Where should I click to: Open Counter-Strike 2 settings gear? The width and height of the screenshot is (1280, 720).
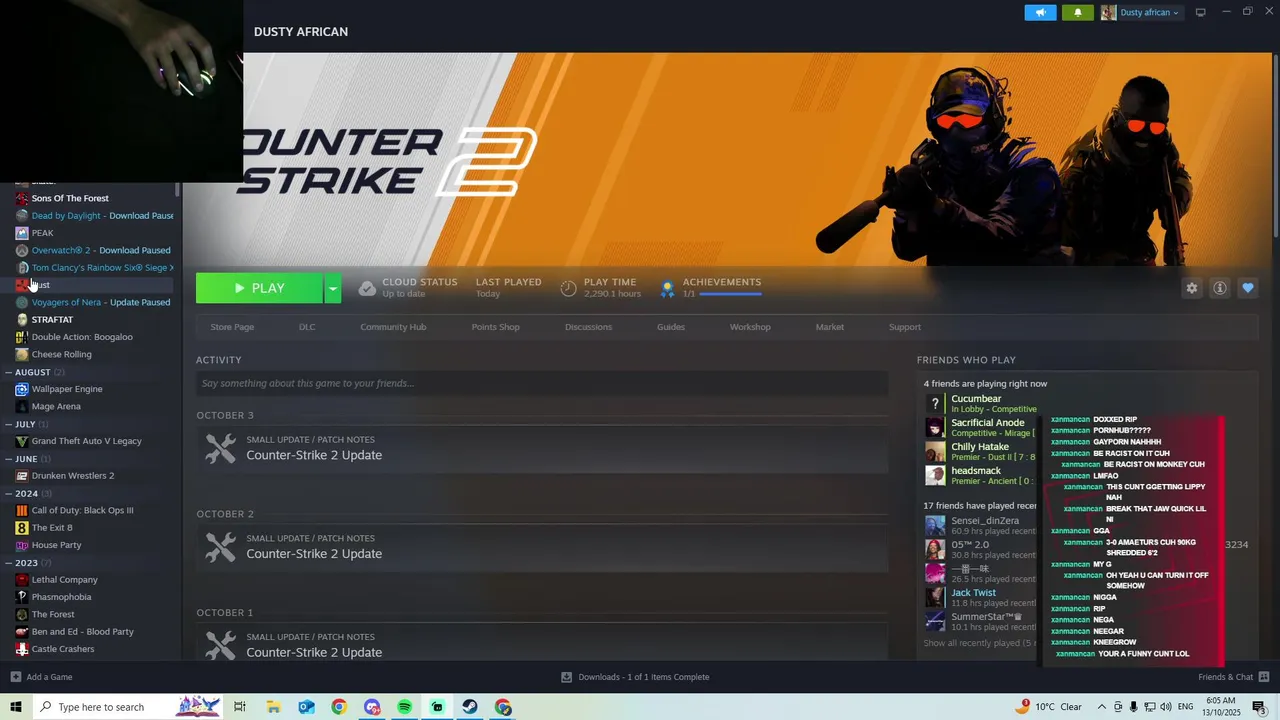(x=1192, y=288)
